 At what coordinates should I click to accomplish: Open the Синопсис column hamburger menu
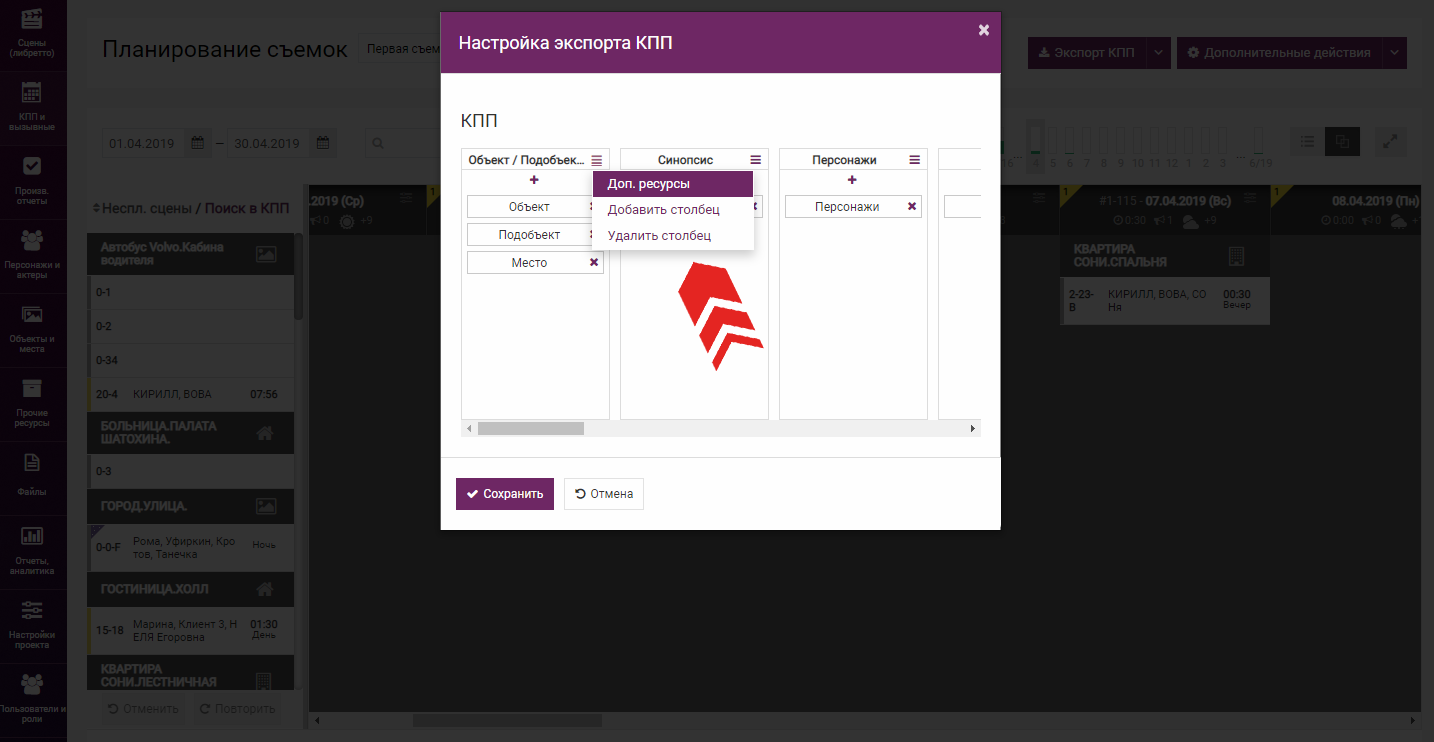[755, 160]
